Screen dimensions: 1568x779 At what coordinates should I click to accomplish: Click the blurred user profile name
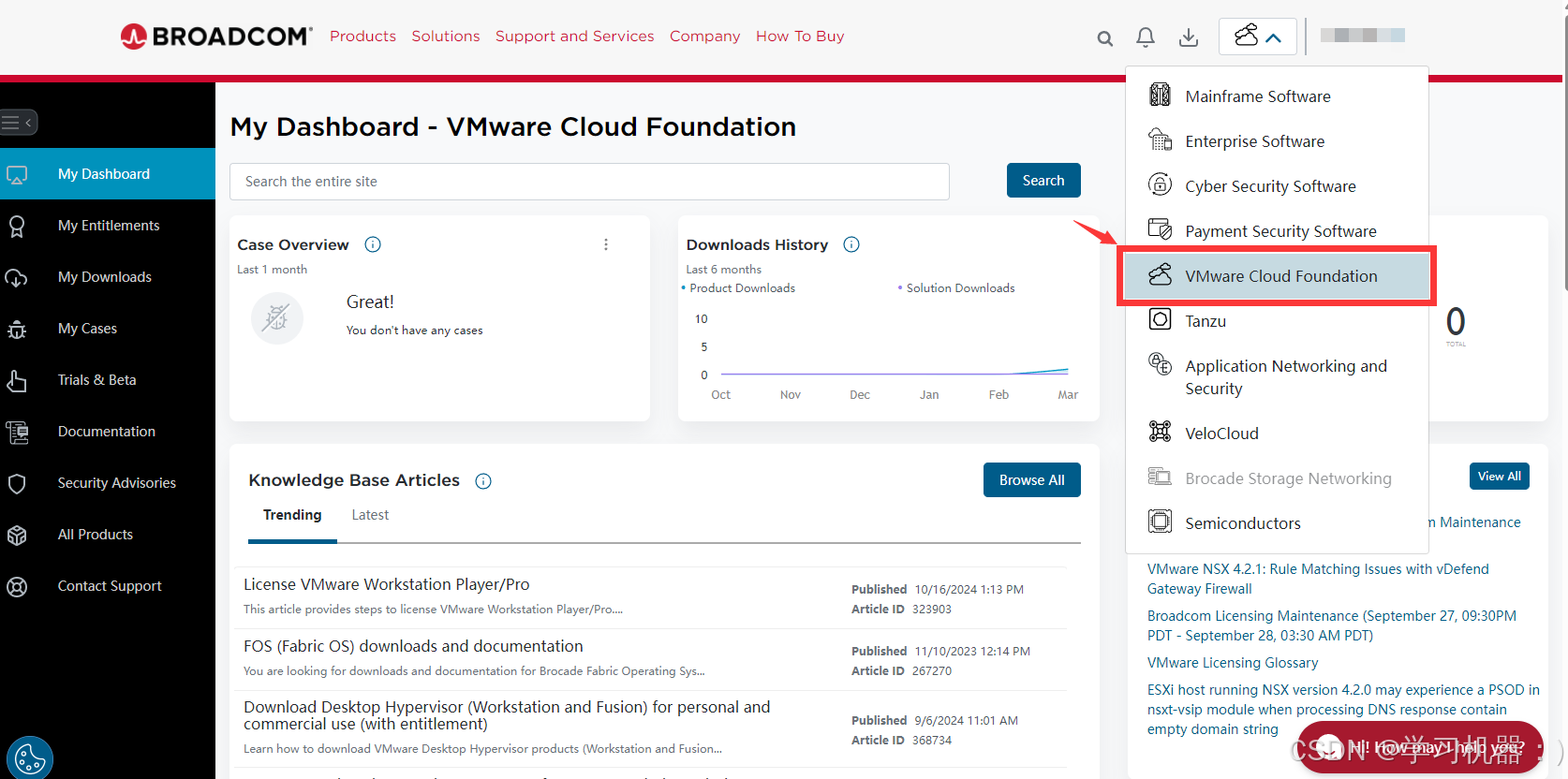(x=1363, y=36)
